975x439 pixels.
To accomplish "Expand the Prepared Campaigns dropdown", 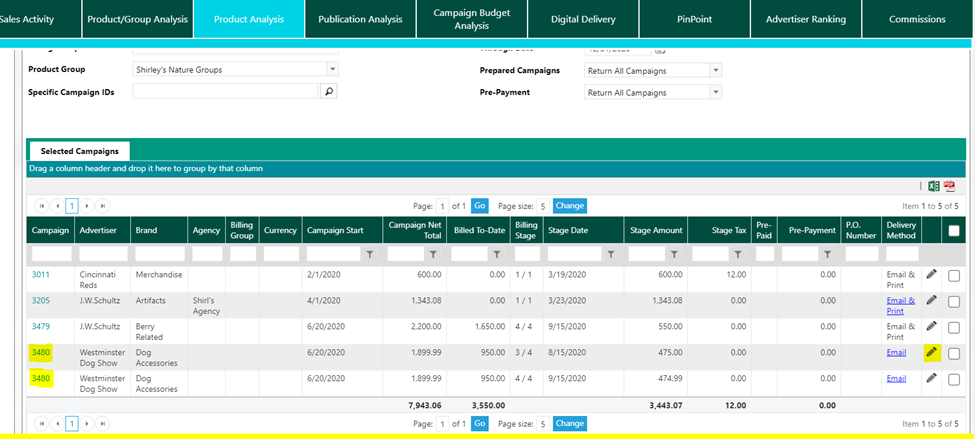I will (715, 71).
